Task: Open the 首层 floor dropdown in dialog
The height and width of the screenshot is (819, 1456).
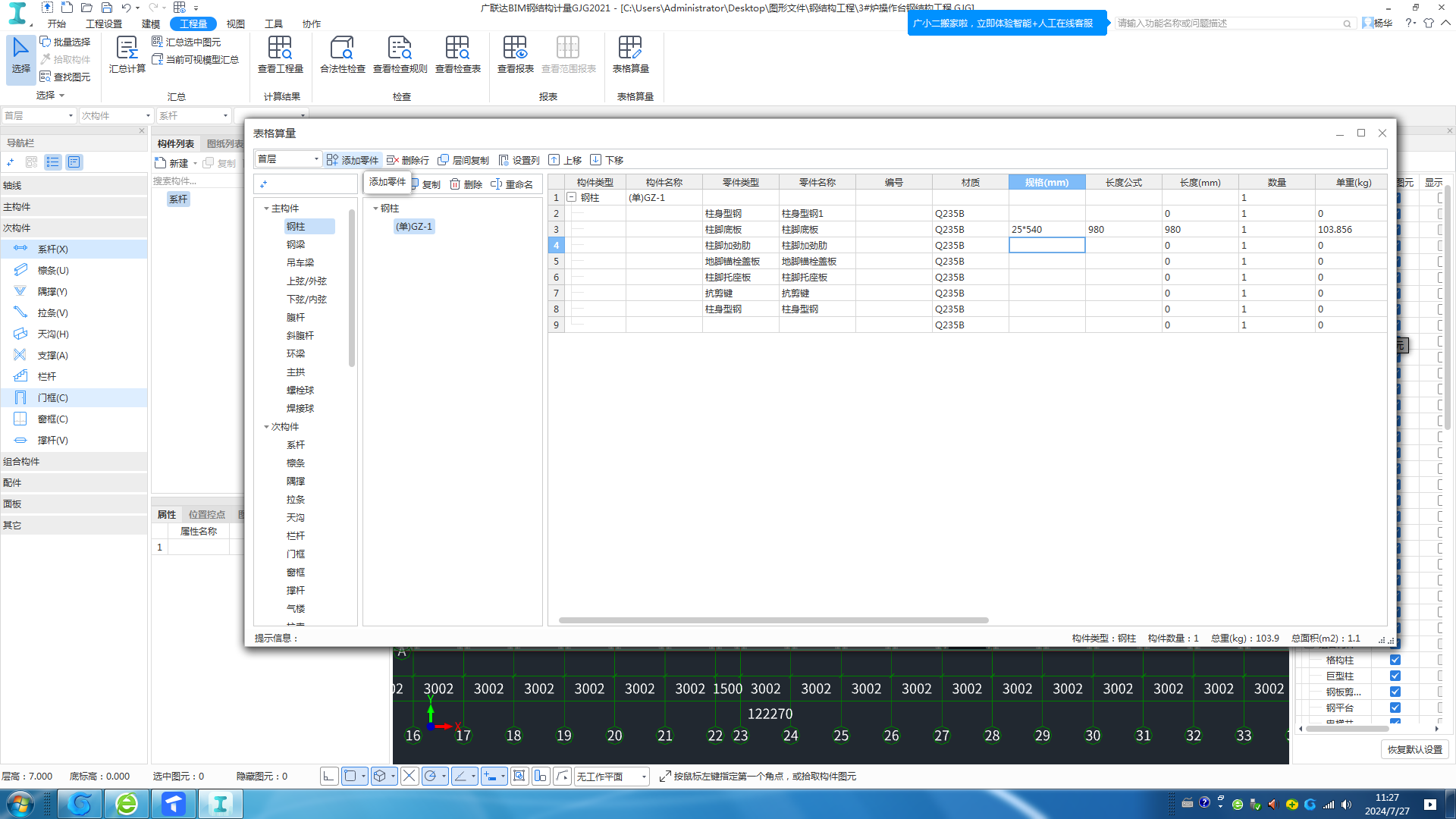Action: tap(288, 159)
